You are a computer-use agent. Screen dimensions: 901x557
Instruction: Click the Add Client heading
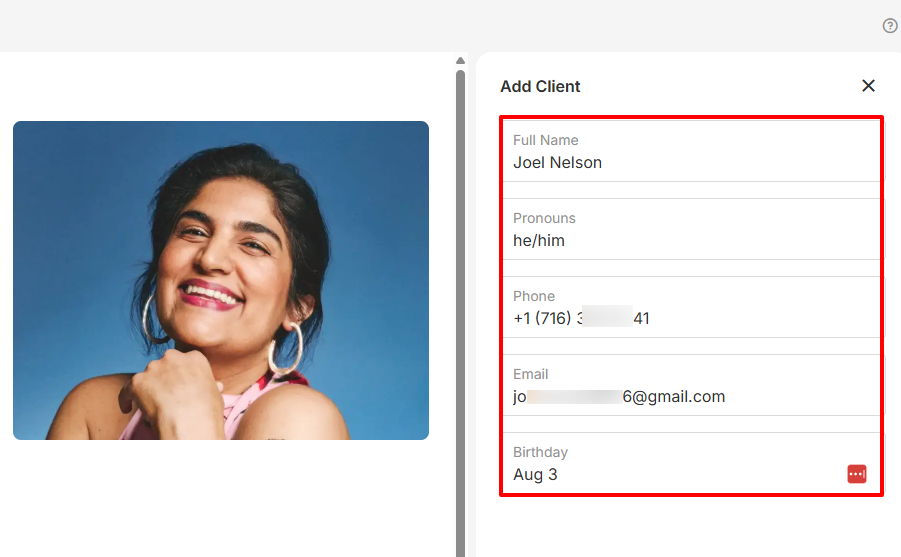[540, 87]
